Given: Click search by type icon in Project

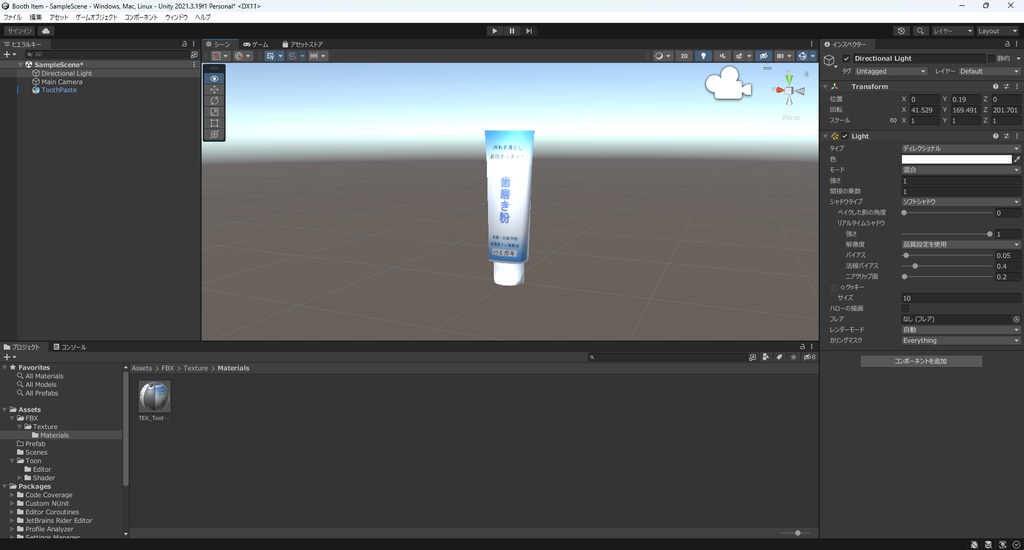Looking at the screenshot, I should click(x=765, y=357).
